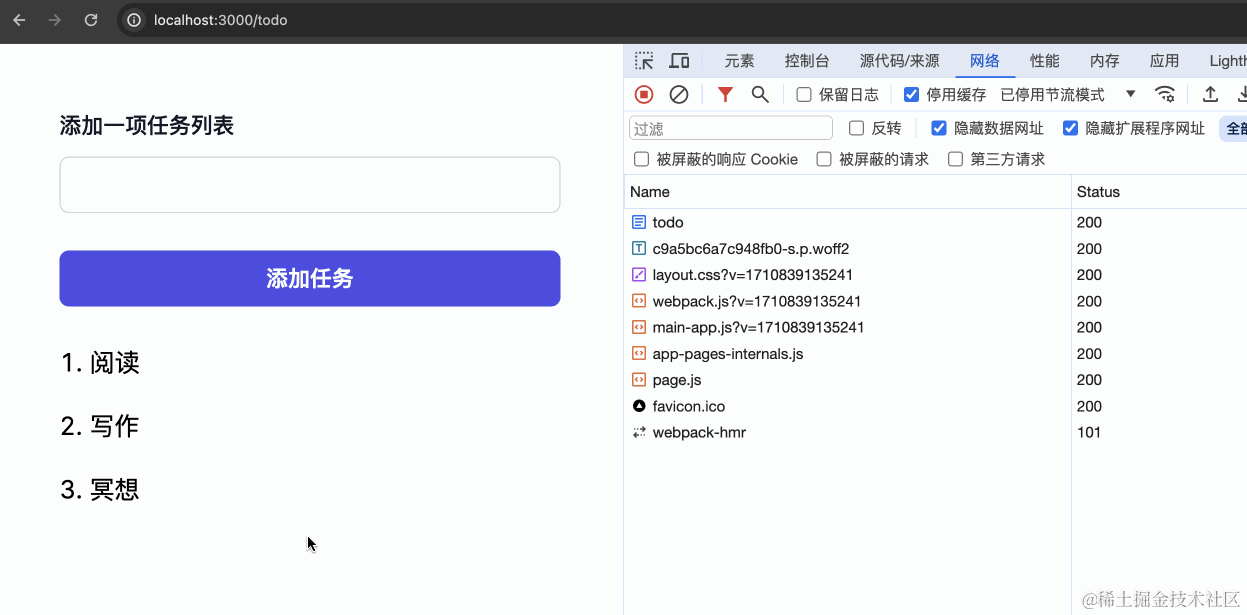The height and width of the screenshot is (615, 1247).
Task: Click the import HAR upload icon
Action: (x=1210, y=94)
